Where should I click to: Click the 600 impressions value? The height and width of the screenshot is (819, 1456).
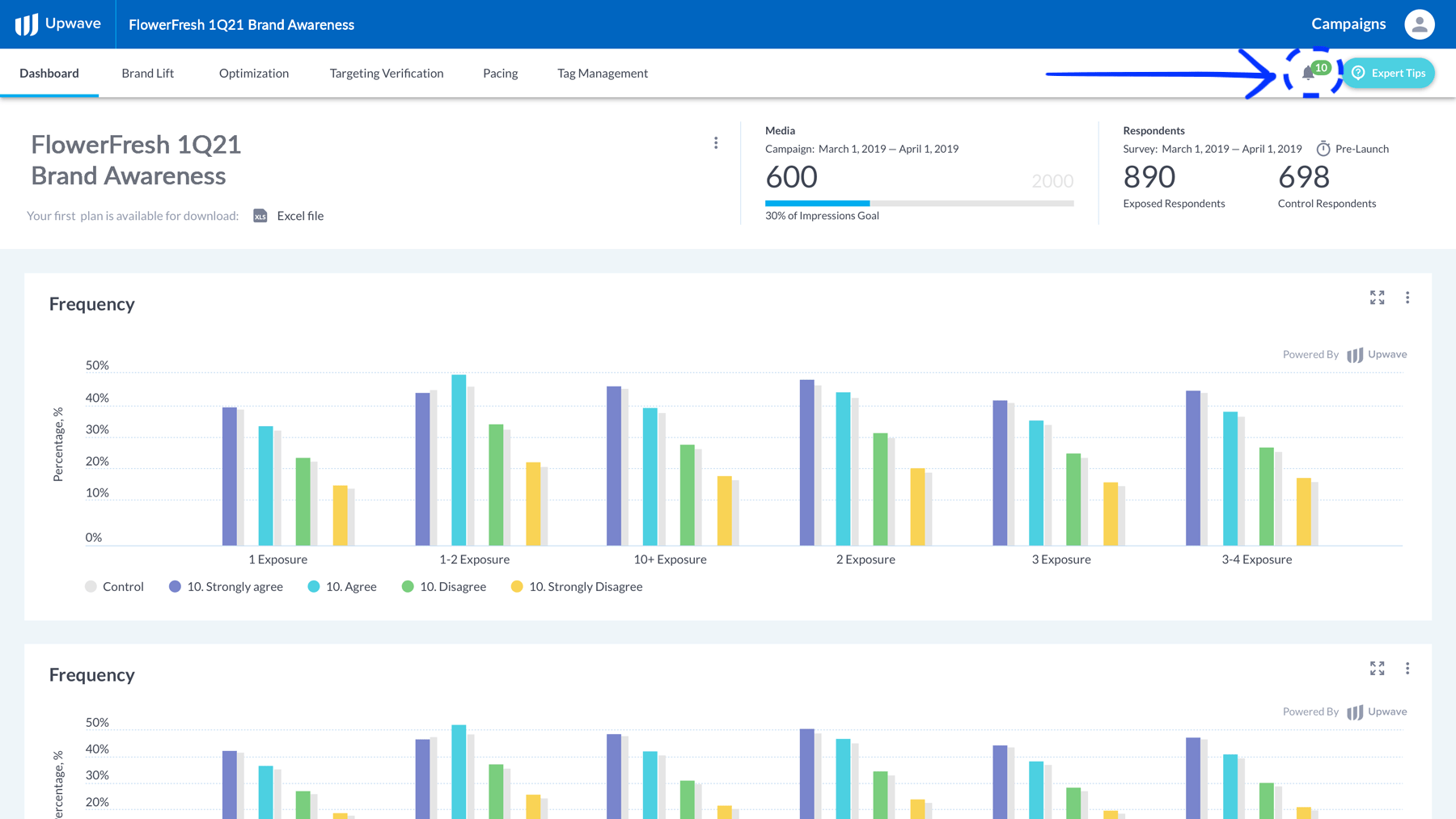[x=791, y=177]
